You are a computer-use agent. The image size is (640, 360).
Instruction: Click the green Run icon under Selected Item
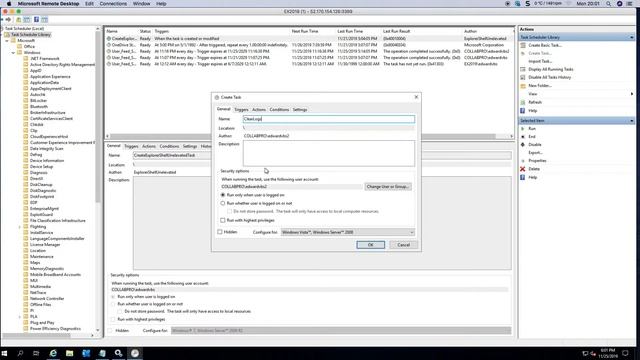point(523,129)
